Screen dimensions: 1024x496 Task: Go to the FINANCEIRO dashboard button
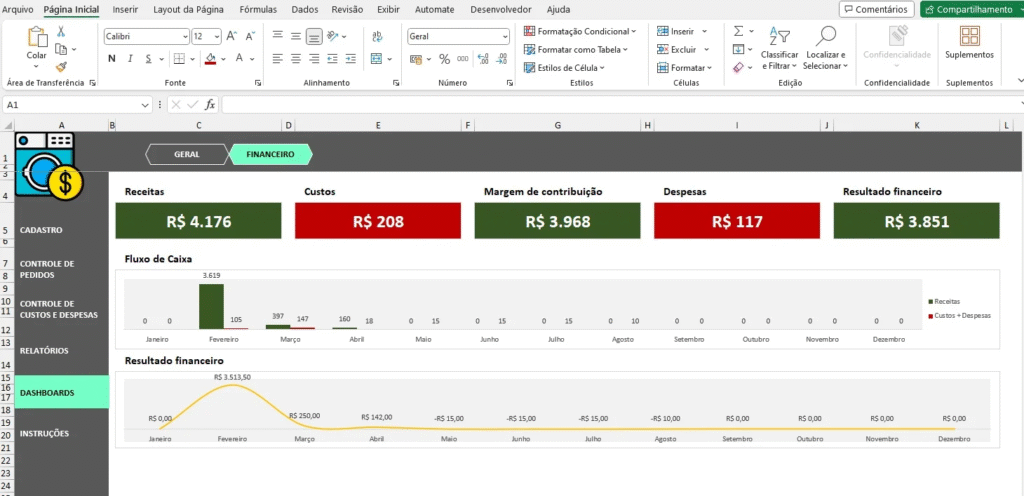click(x=270, y=155)
